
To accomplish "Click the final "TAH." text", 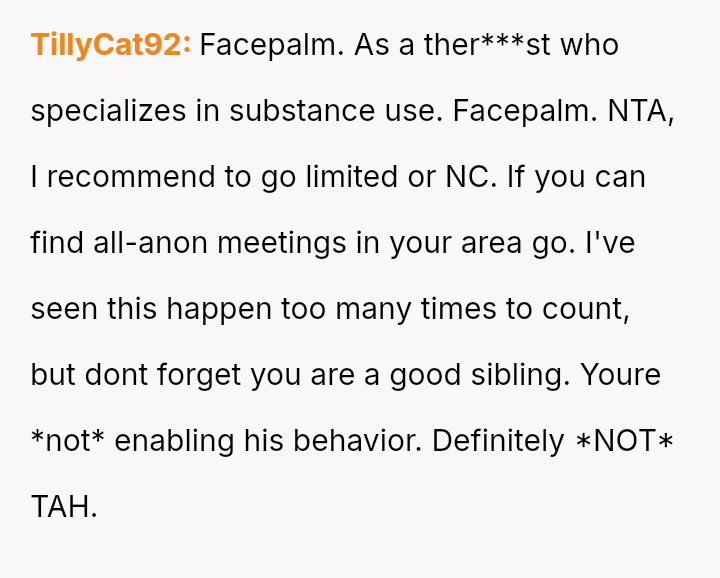I will point(64,507).
